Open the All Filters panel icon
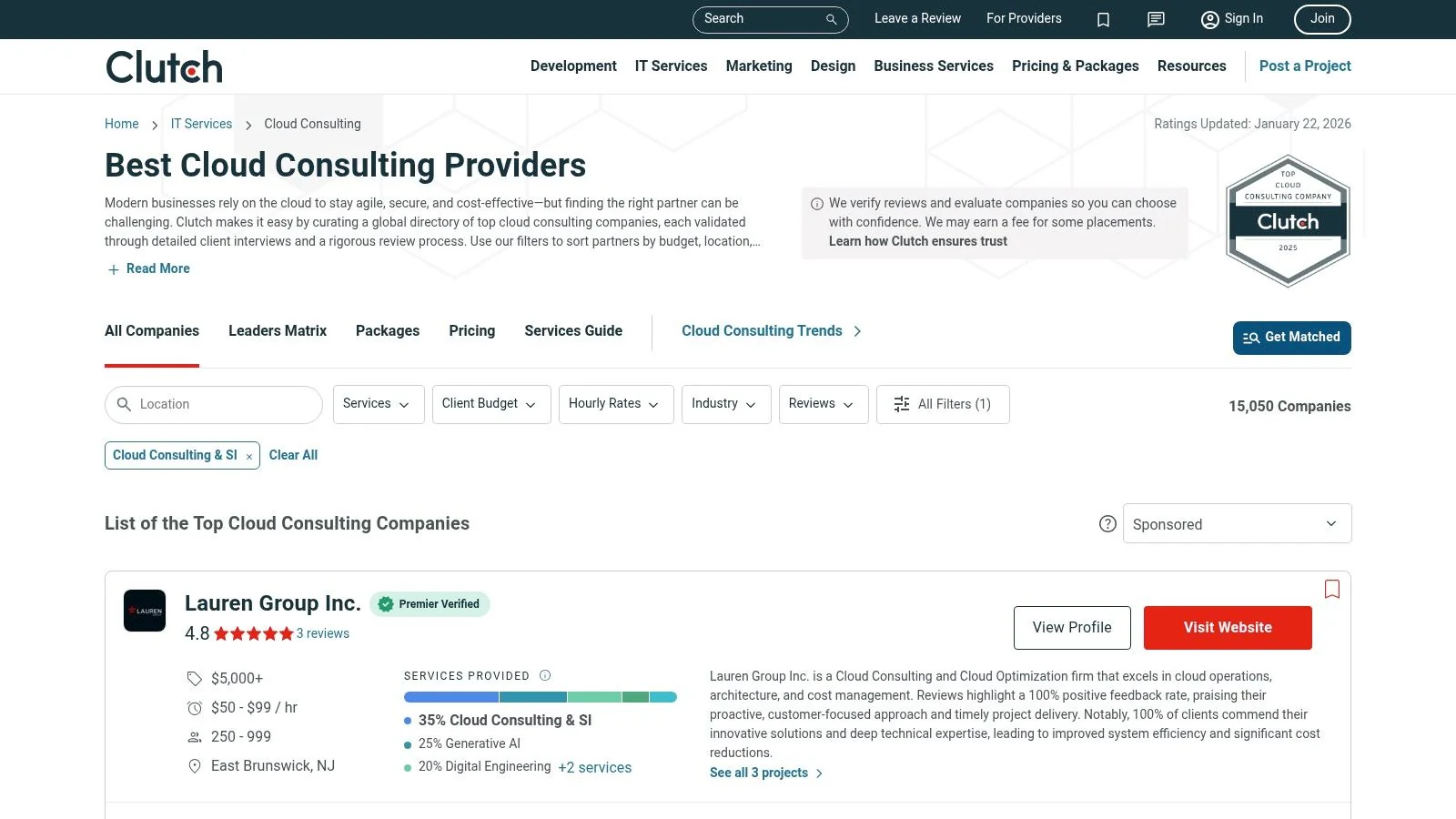Image resolution: width=1456 pixels, height=819 pixels. pyautogui.click(x=901, y=404)
